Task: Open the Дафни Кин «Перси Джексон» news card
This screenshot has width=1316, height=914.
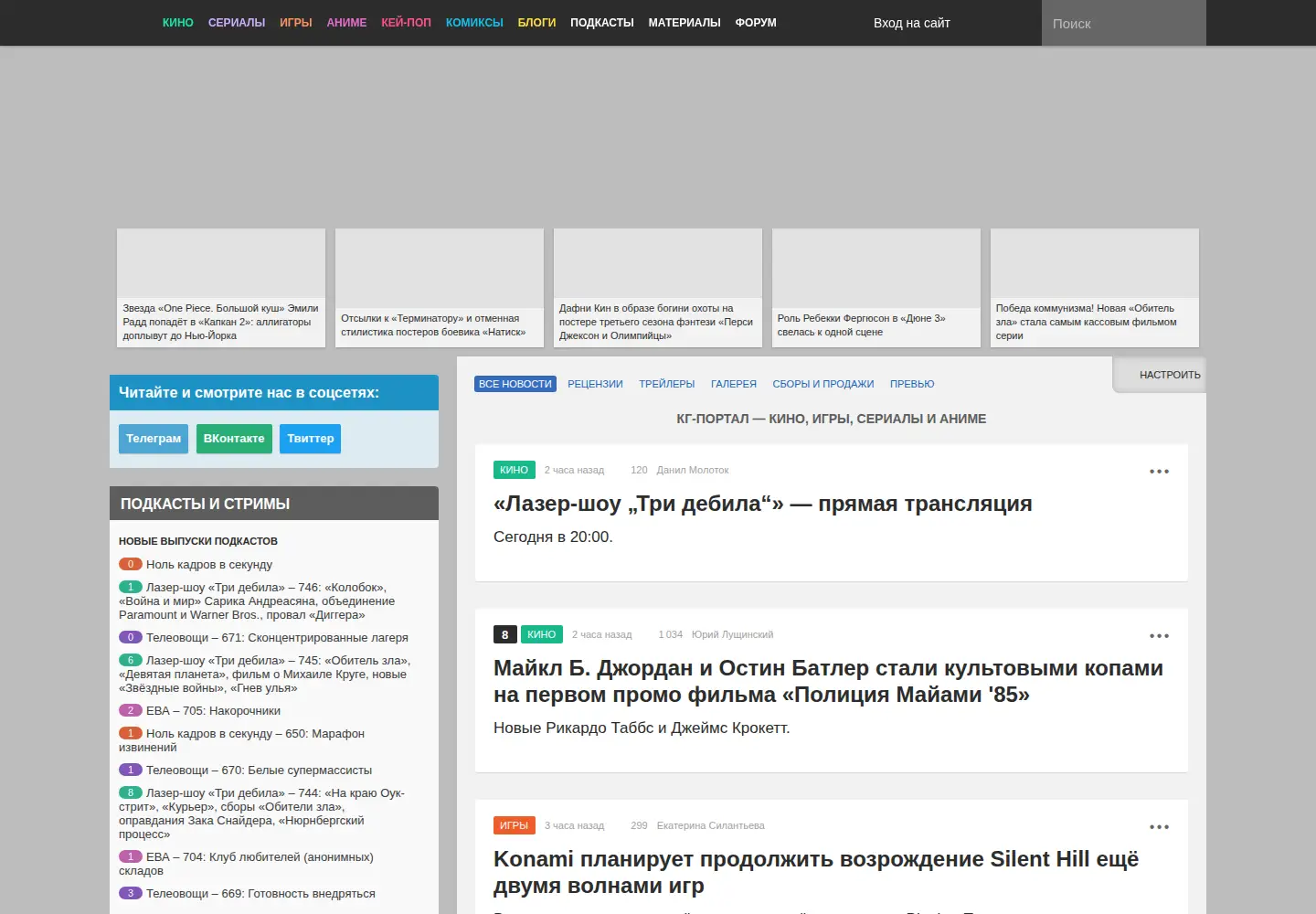Action: pos(658,288)
